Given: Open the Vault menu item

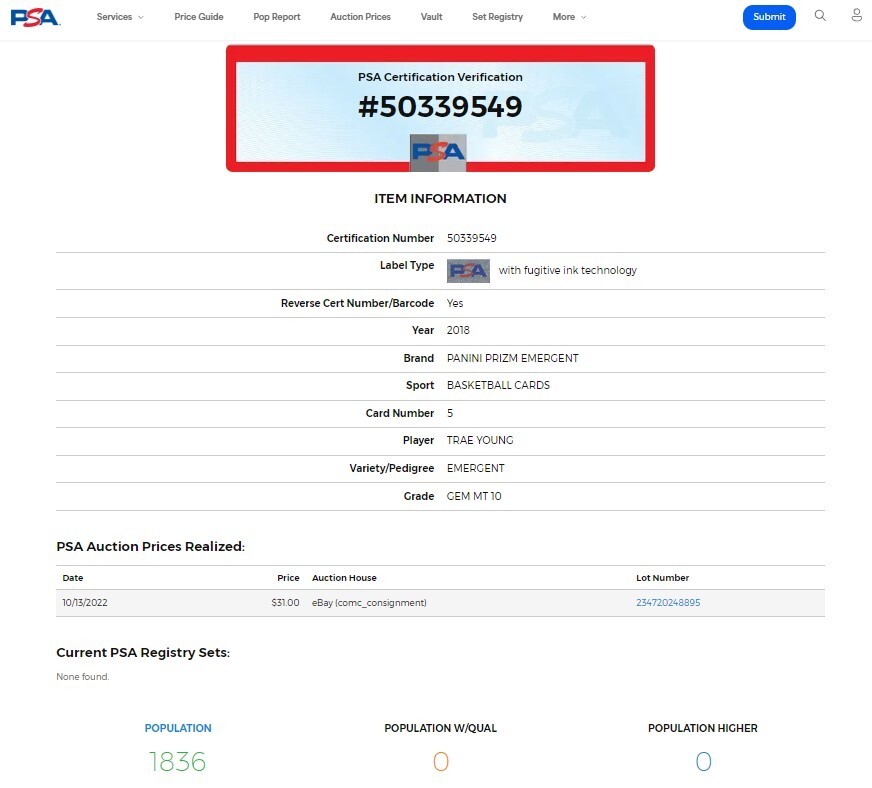Looking at the screenshot, I should pos(431,17).
